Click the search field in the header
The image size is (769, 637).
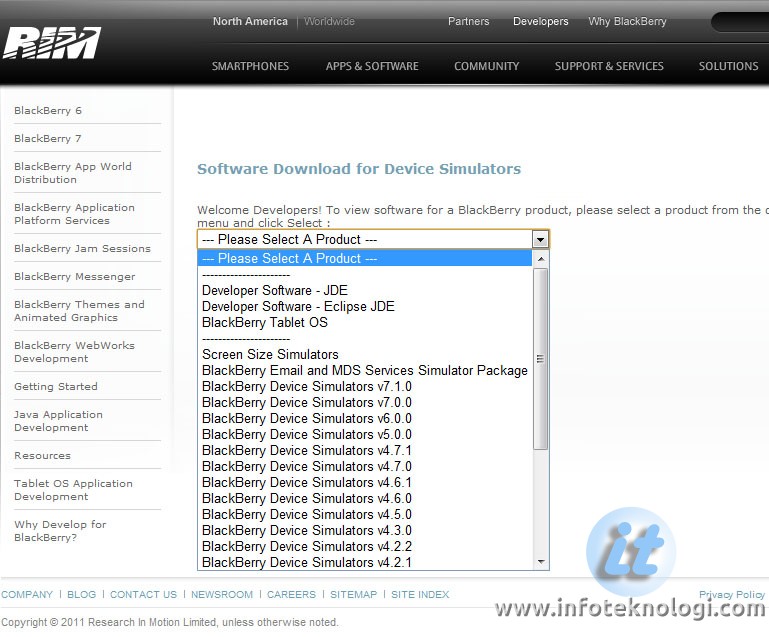740,23
